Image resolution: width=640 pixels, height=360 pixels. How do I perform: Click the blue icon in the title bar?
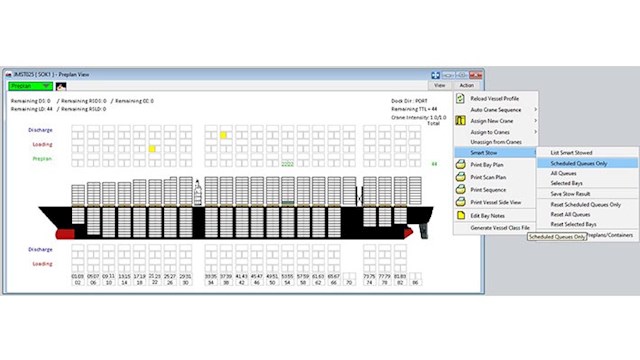[436, 75]
